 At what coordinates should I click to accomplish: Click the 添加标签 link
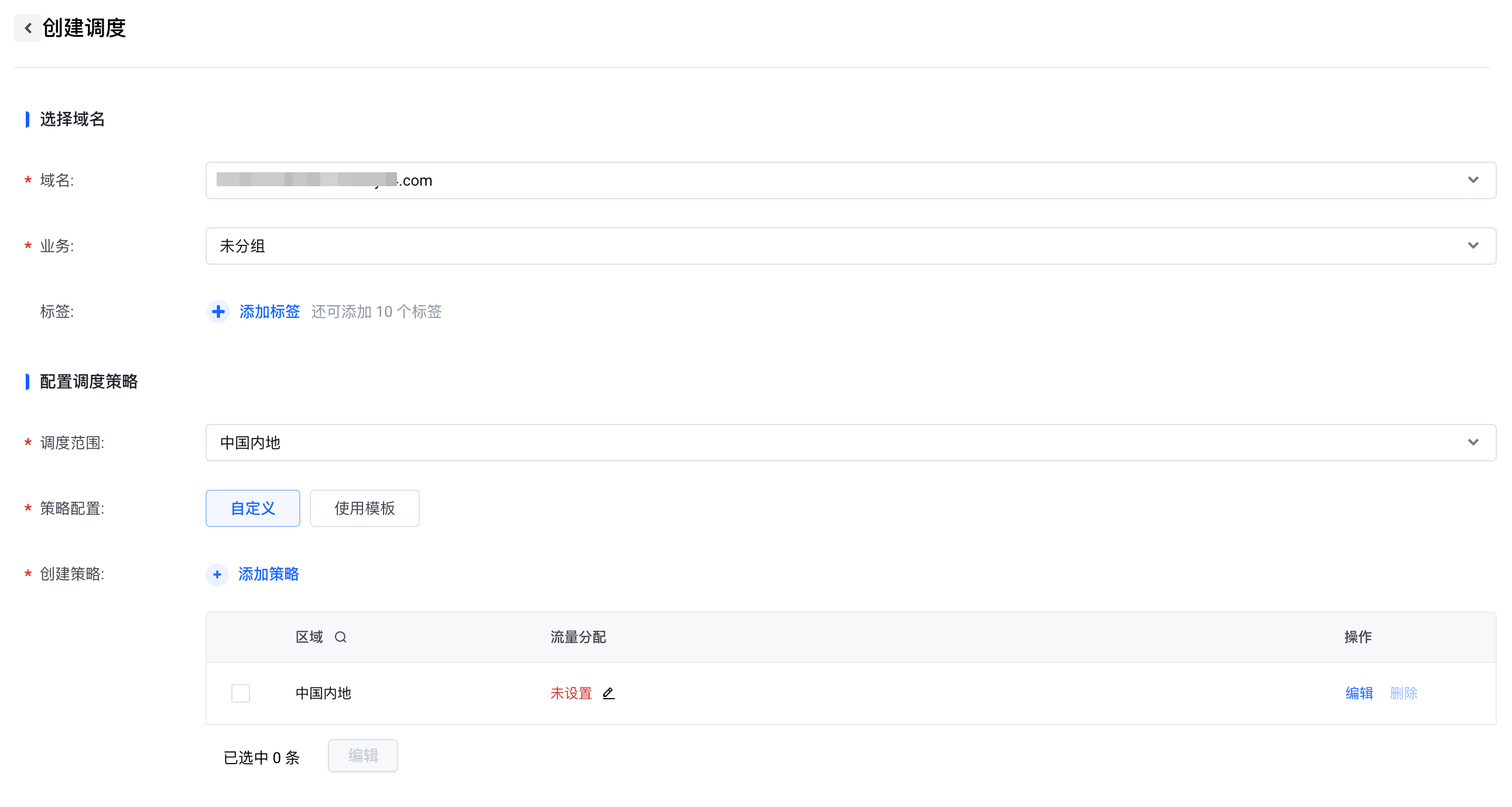269,312
